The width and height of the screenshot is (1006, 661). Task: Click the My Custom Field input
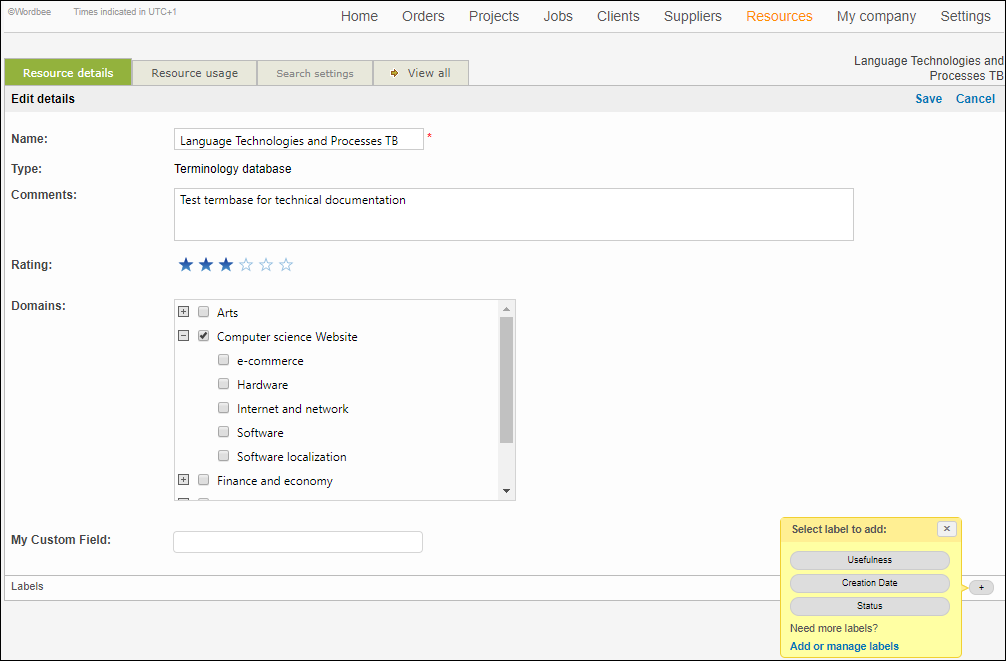298,542
